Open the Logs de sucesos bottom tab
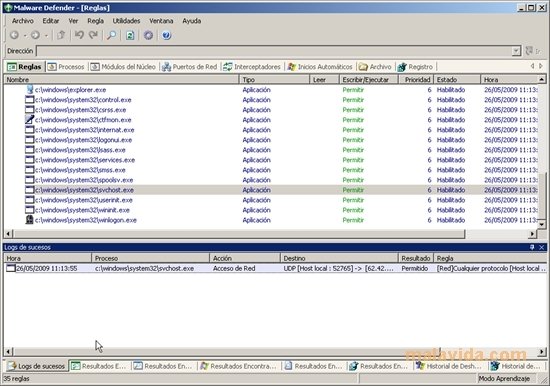This screenshot has height=386, width=550. click(36, 366)
